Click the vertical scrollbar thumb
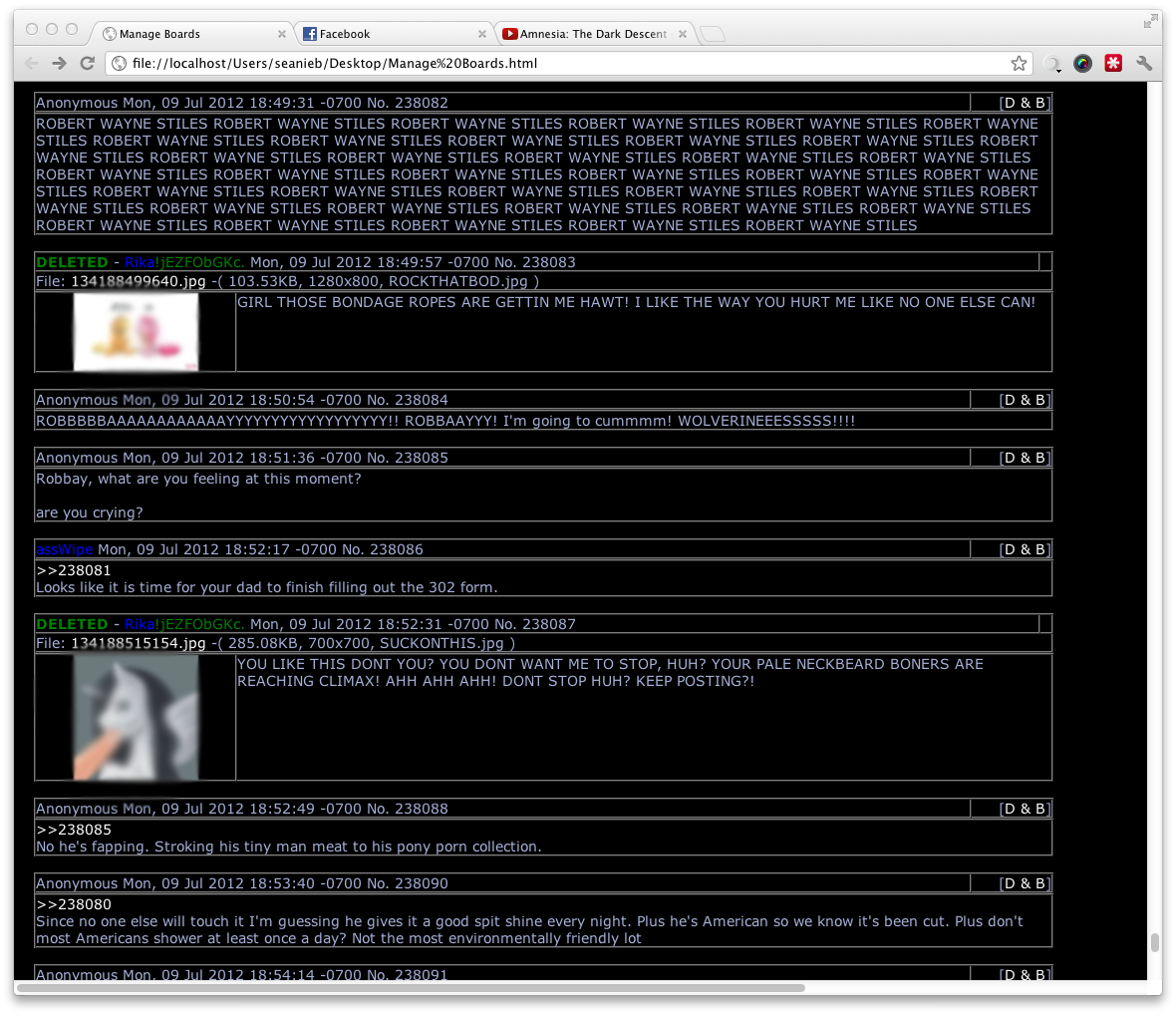The image size is (1176, 1015). pos(1155,942)
